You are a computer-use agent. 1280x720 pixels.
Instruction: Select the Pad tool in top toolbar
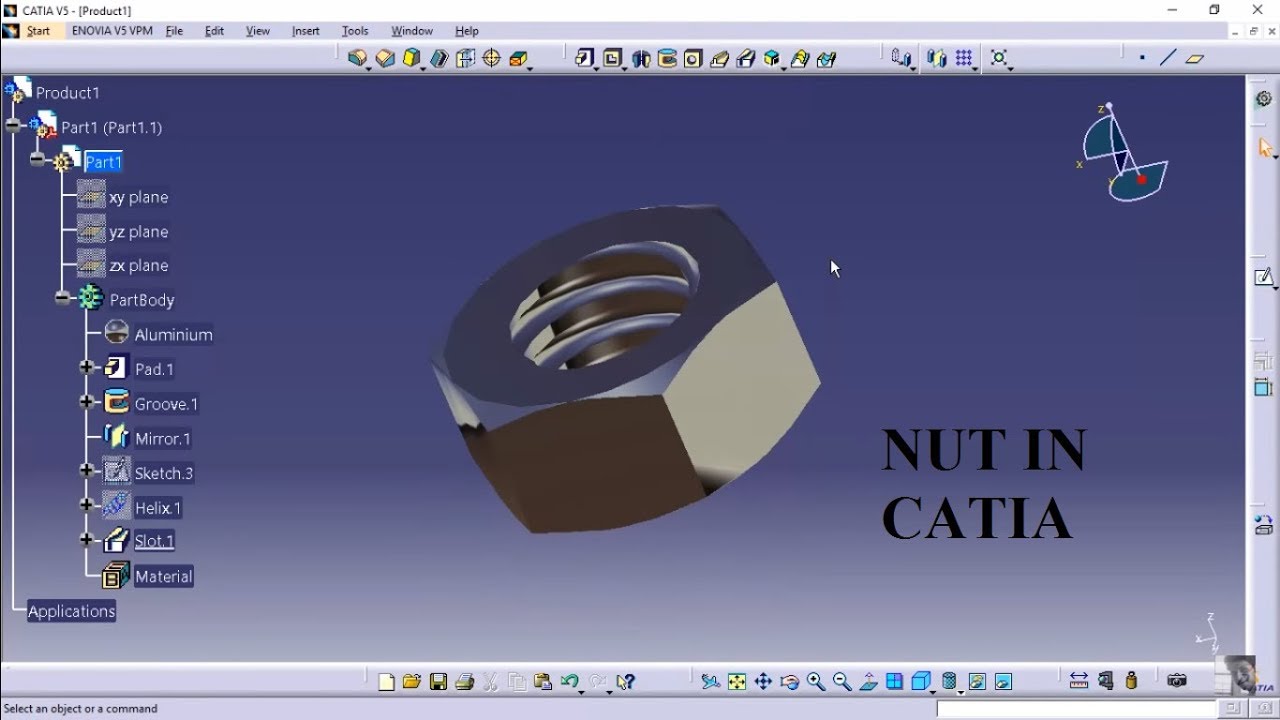(x=585, y=59)
